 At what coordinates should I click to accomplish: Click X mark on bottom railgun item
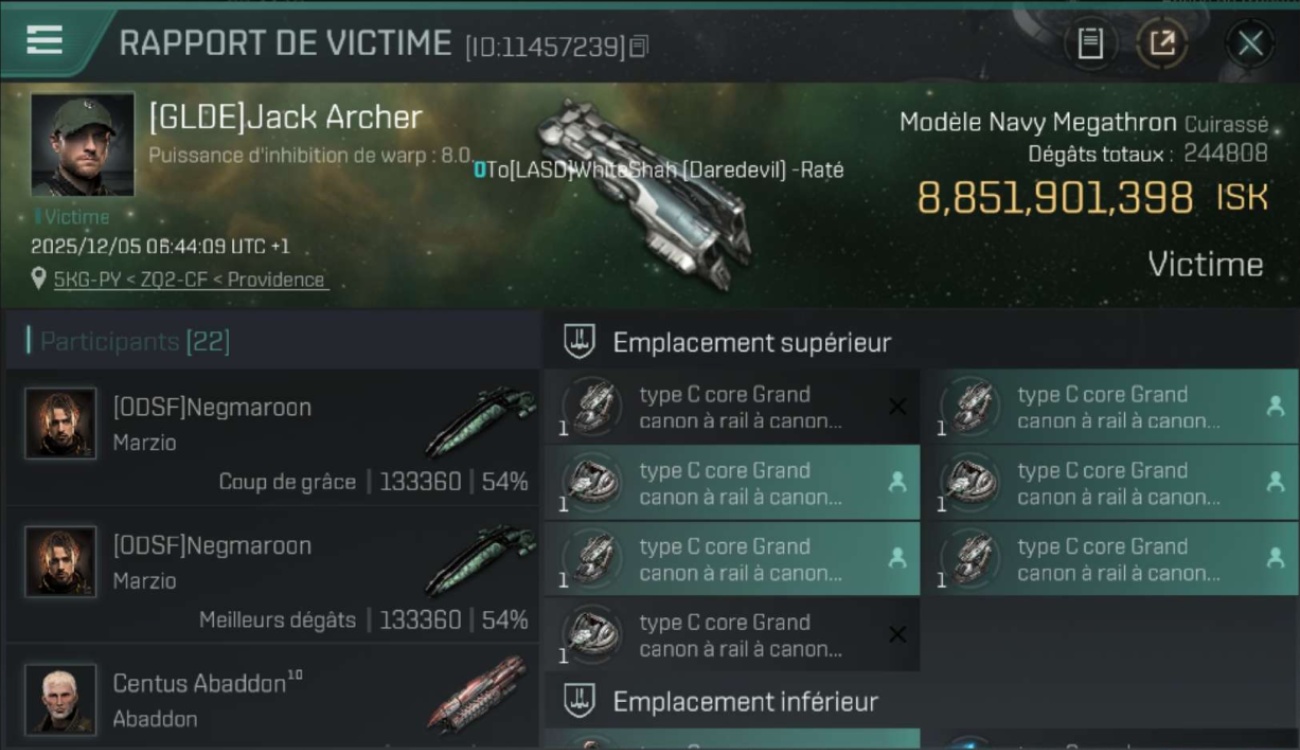point(897,634)
